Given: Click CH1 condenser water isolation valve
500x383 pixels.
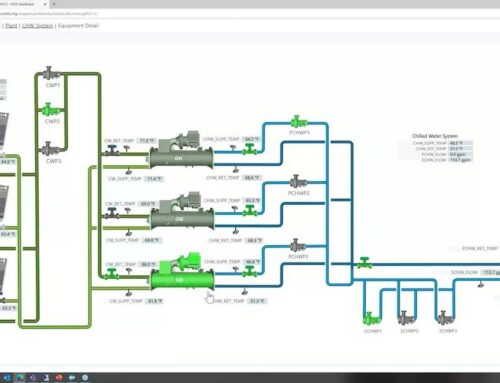Looking at the screenshot, I should tap(111, 151).
